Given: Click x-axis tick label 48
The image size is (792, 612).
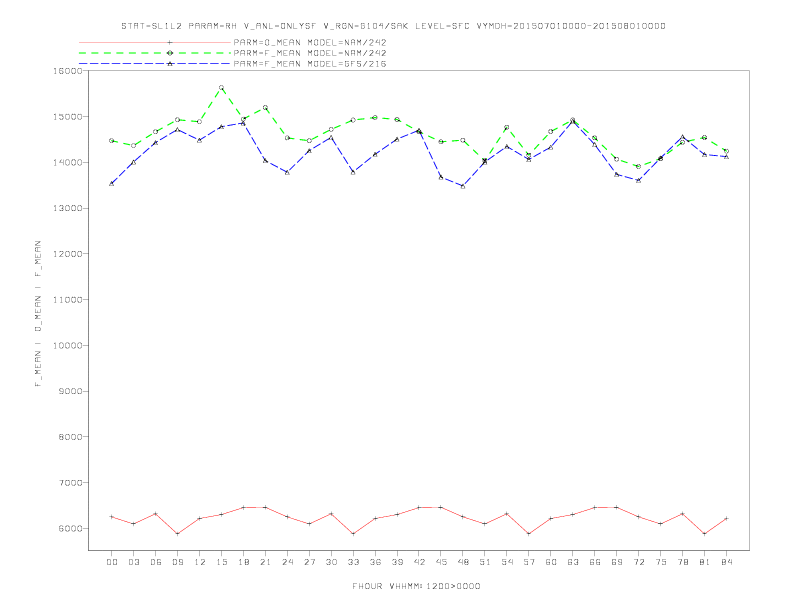Looking at the screenshot, I should [463, 562].
